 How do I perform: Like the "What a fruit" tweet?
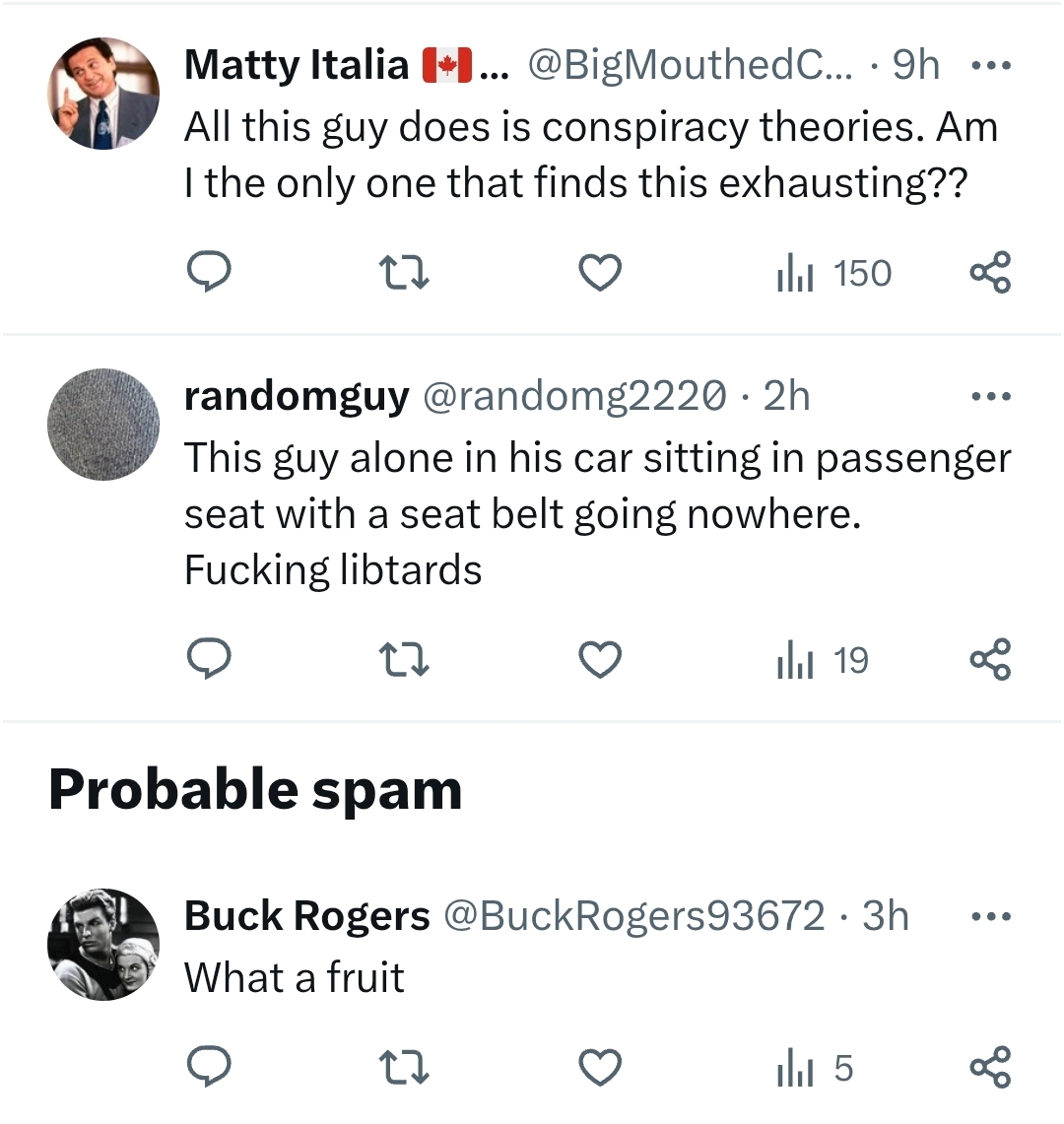point(599,1068)
